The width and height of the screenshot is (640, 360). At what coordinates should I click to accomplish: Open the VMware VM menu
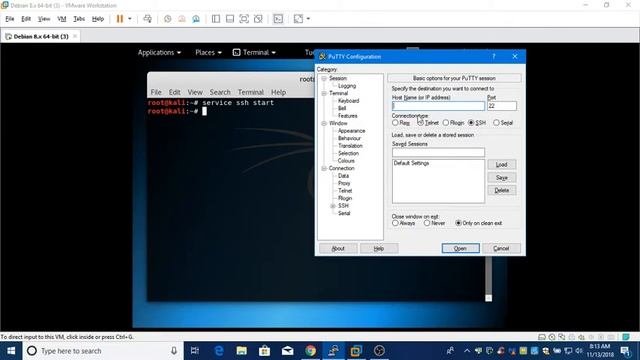(62, 19)
